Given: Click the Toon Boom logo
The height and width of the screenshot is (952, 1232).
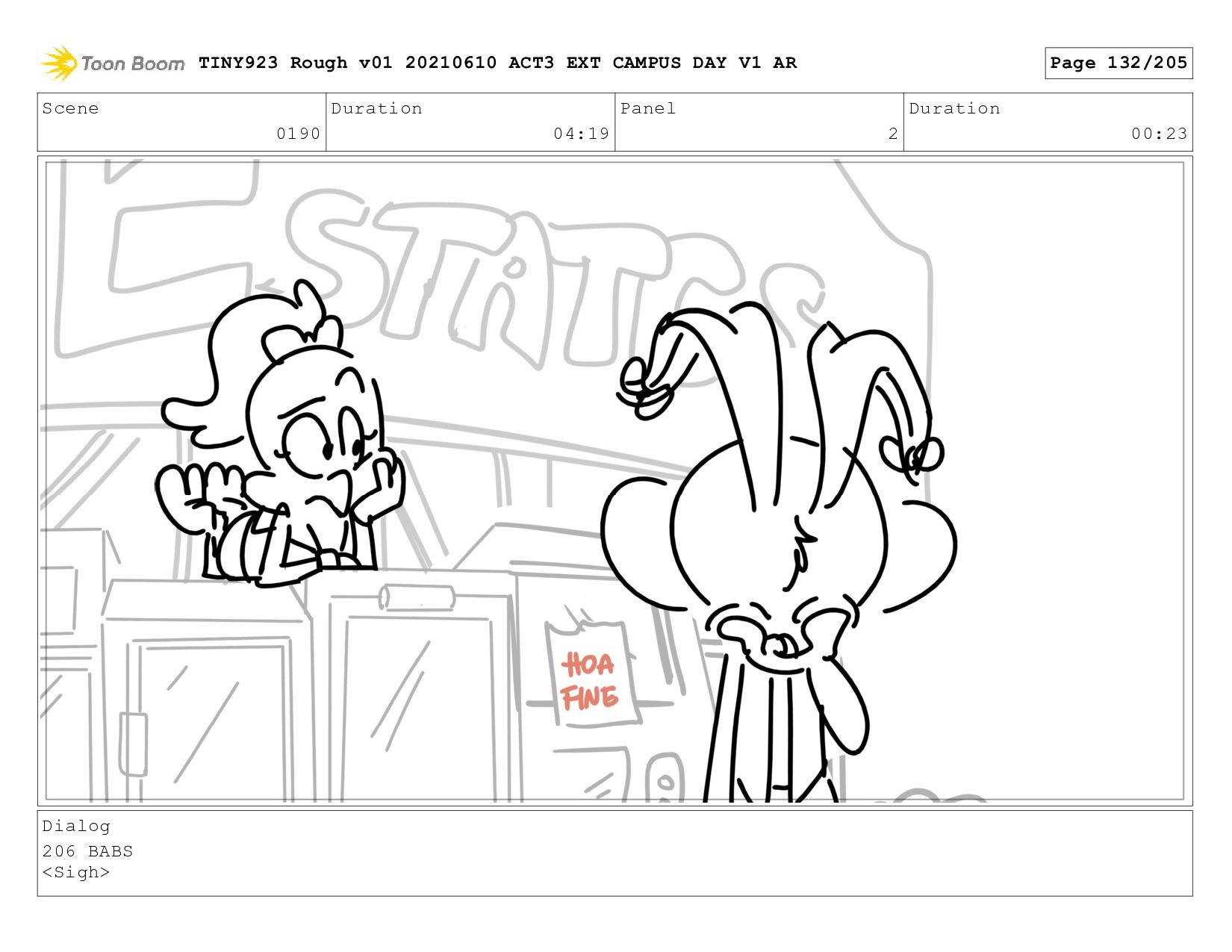Looking at the screenshot, I should pos(112,63).
